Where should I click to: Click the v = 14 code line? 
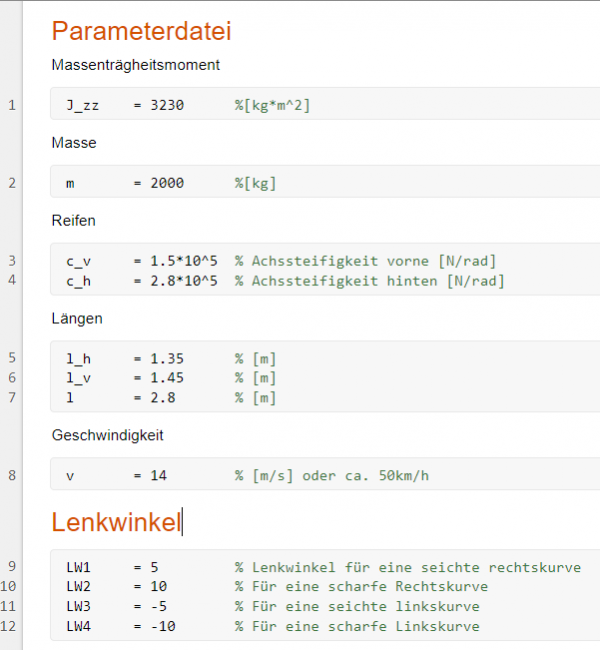pos(117,475)
